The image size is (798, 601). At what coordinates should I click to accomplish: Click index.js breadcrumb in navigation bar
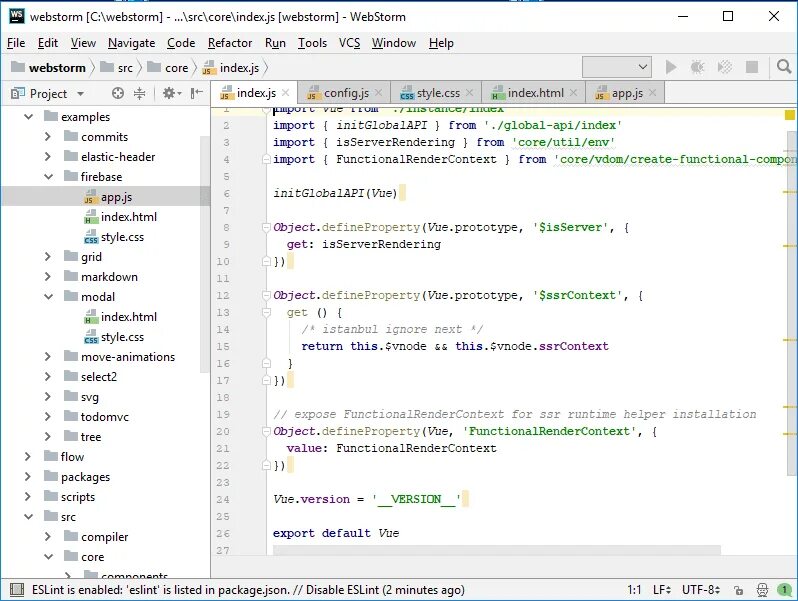pos(231,68)
